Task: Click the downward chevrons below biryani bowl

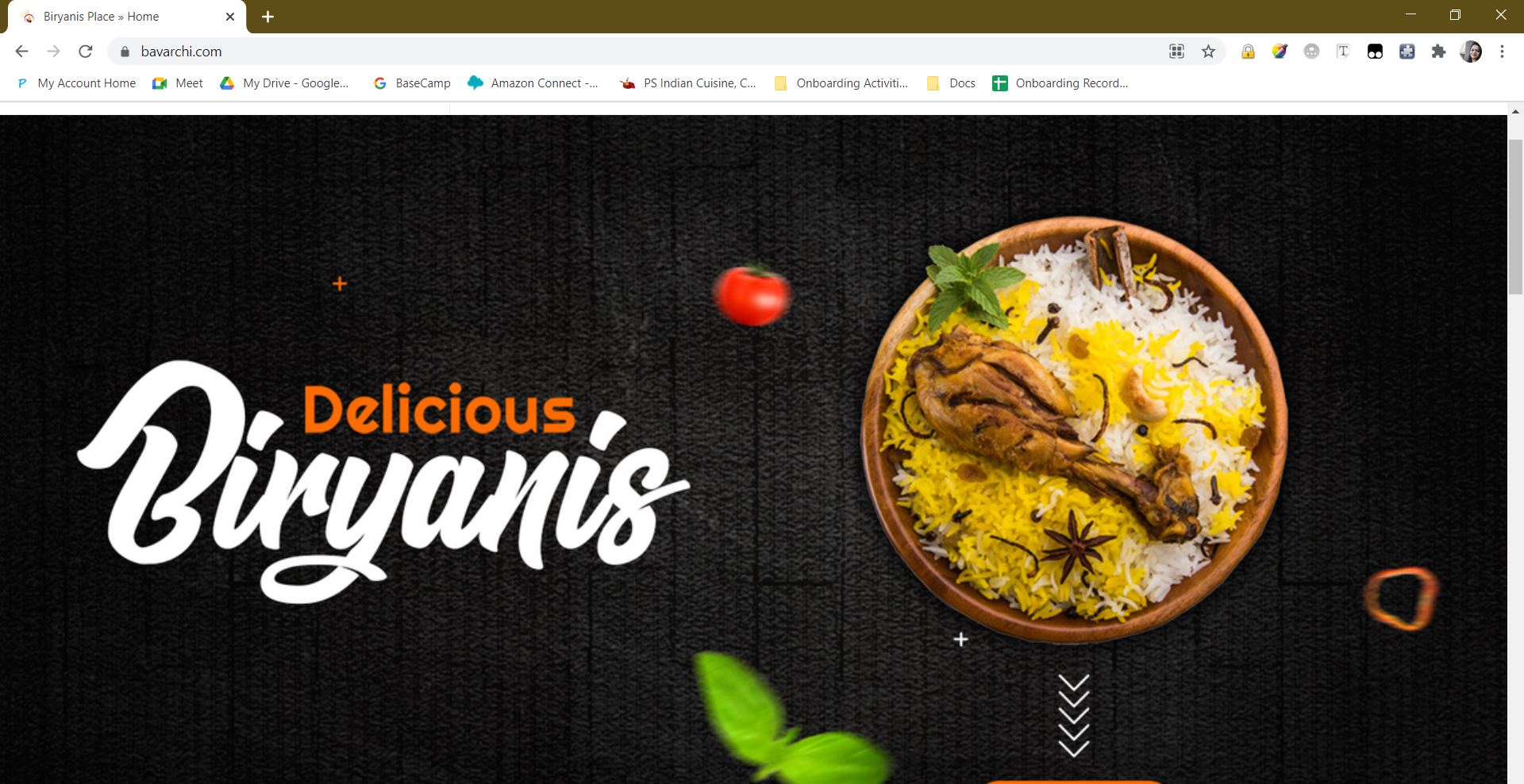Action: click(1073, 716)
